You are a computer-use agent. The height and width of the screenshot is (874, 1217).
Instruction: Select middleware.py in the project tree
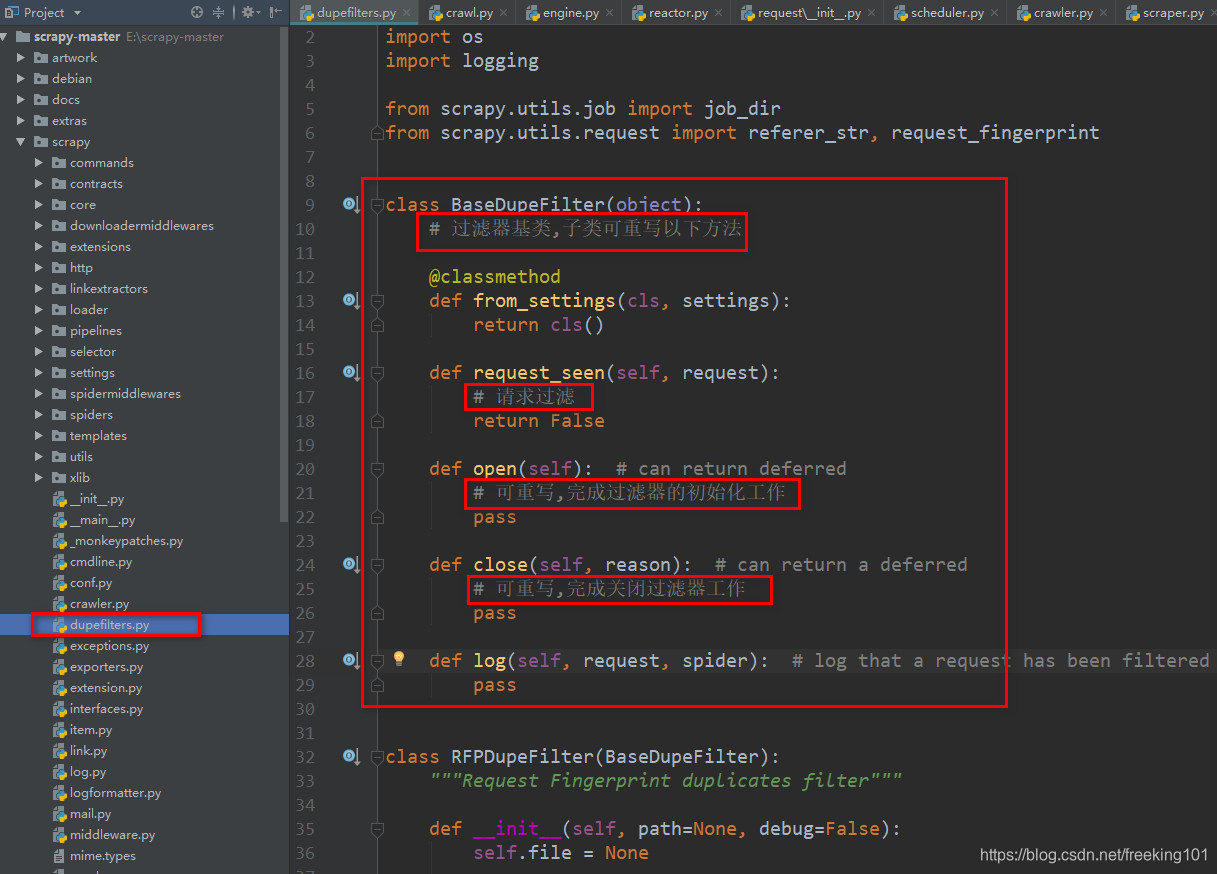click(x=144, y=835)
